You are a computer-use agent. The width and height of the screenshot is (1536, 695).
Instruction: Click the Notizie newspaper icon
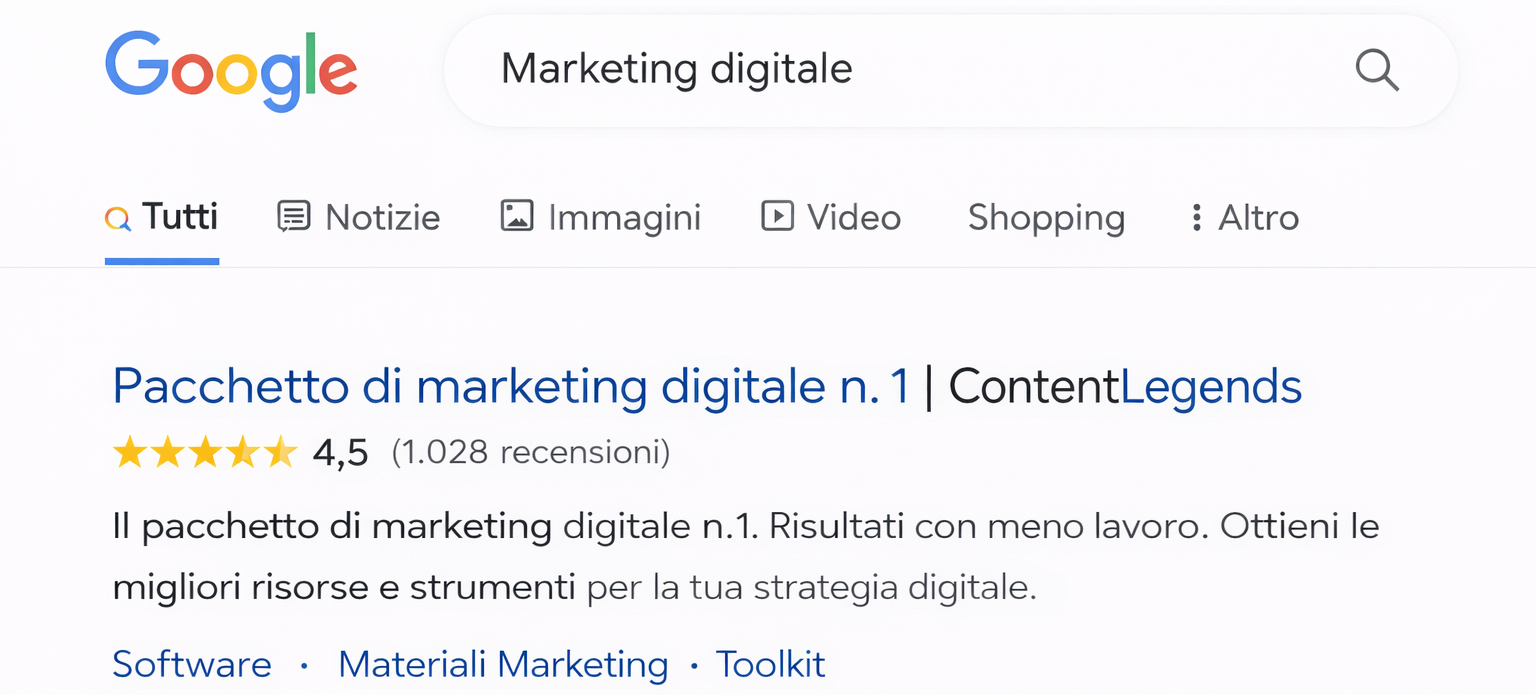click(293, 217)
